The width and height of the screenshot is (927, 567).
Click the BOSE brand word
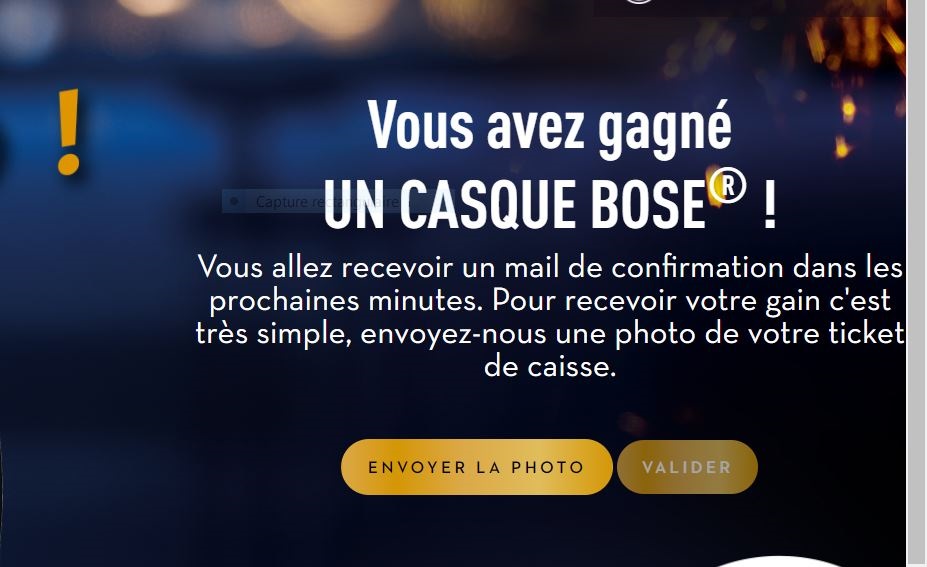[649, 204]
